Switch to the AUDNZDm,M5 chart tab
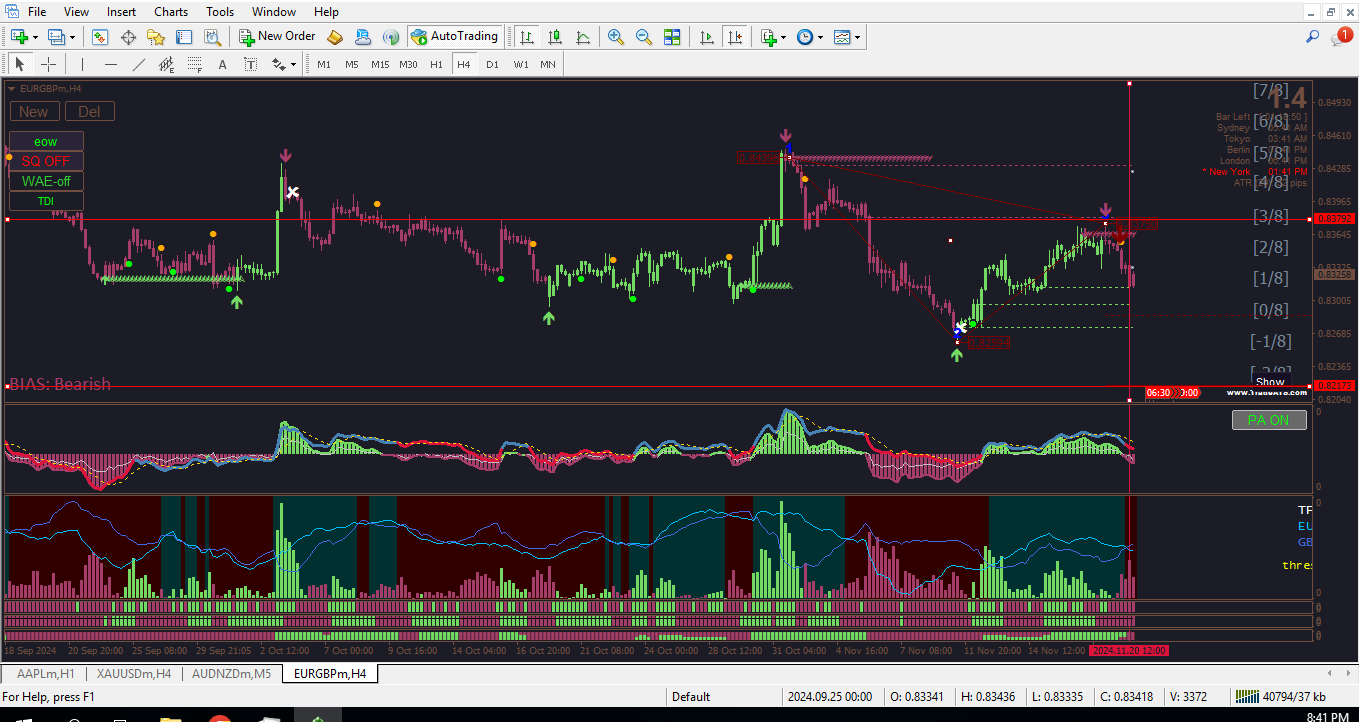 pos(232,674)
